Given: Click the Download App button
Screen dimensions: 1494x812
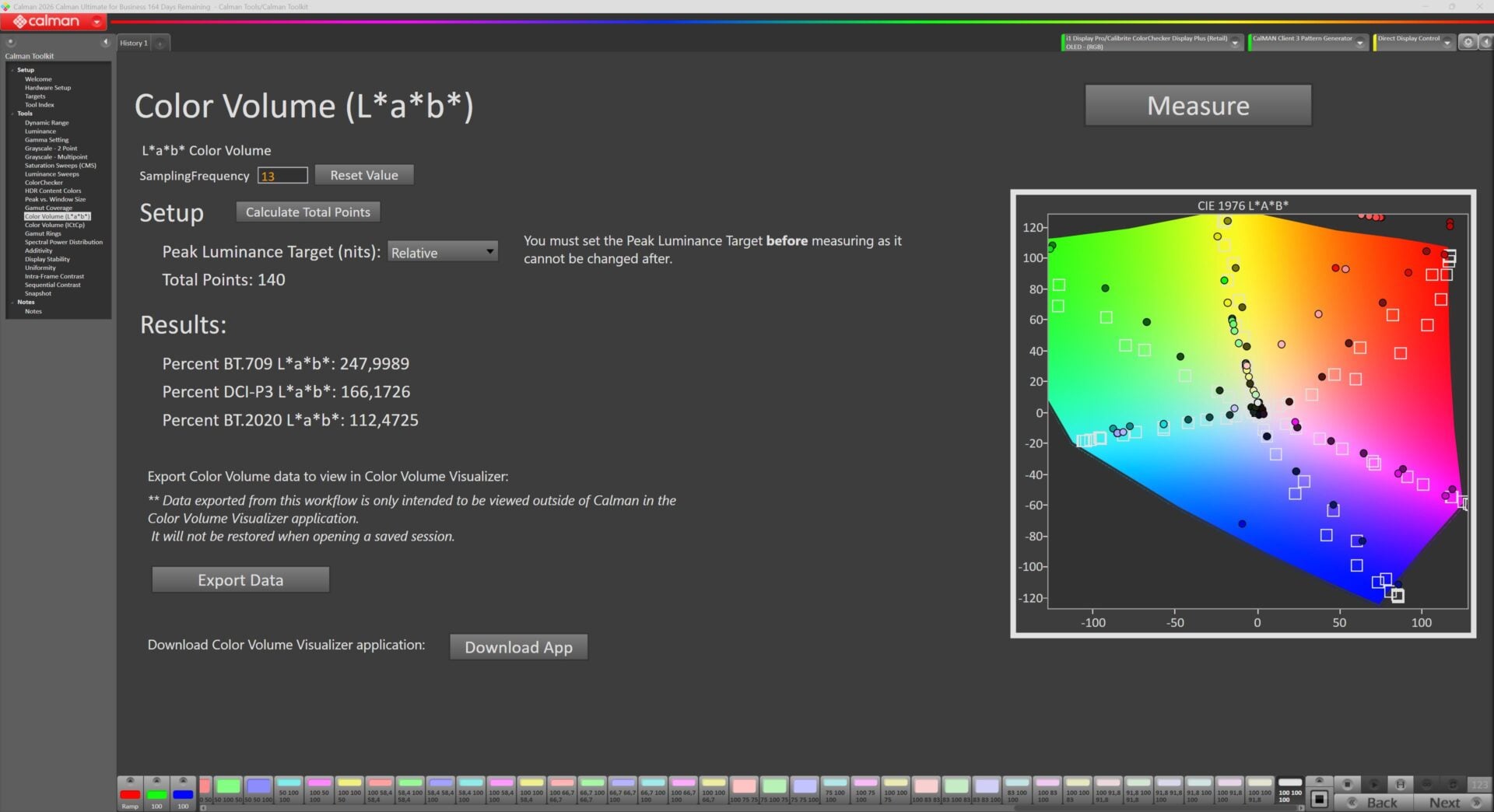Looking at the screenshot, I should coord(518,646).
